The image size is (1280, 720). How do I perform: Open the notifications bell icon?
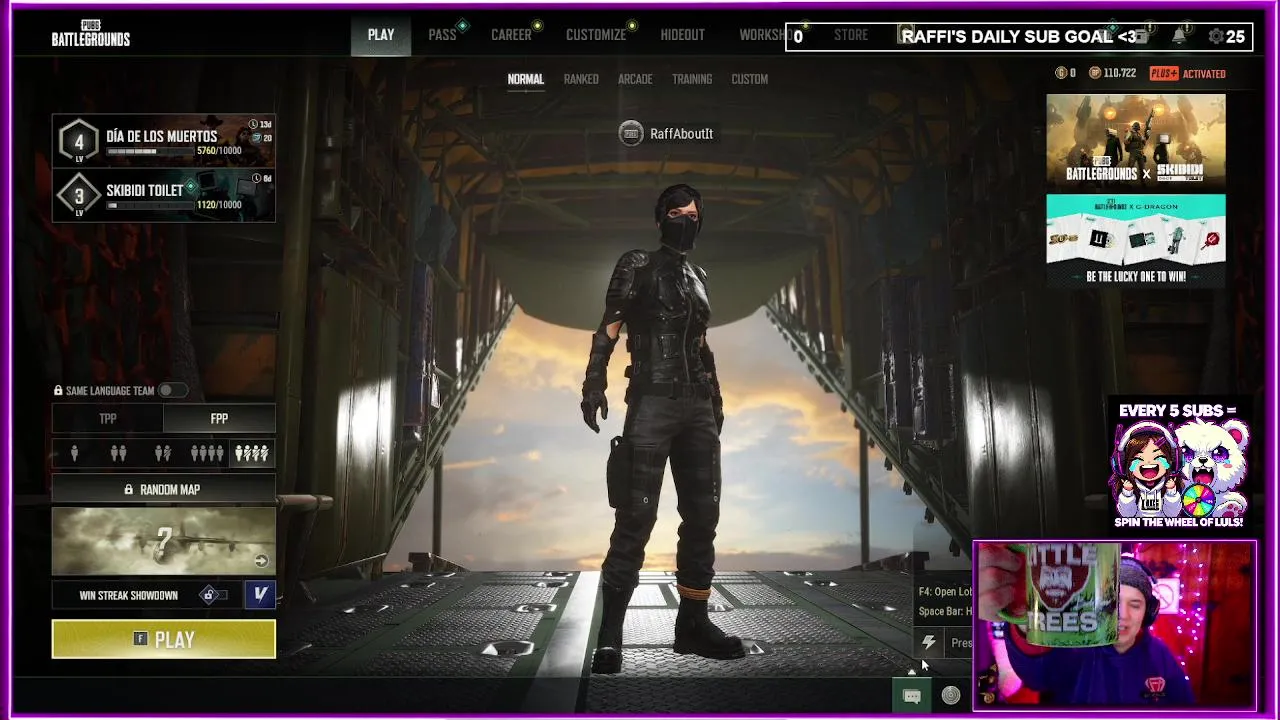[1179, 36]
